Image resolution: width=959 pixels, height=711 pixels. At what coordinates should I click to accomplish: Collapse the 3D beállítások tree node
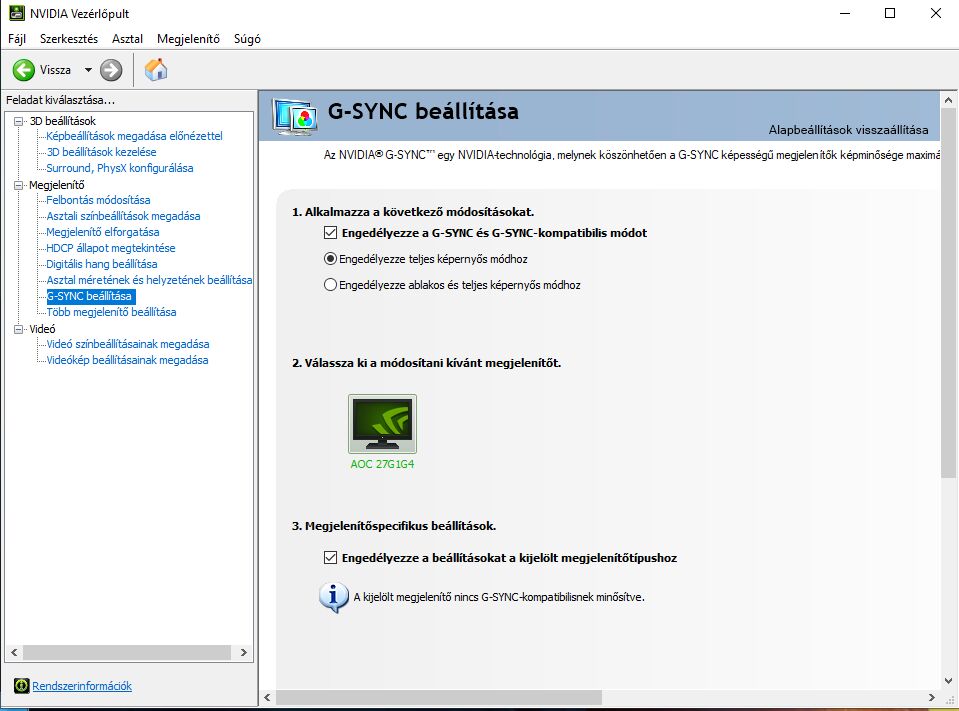18,121
